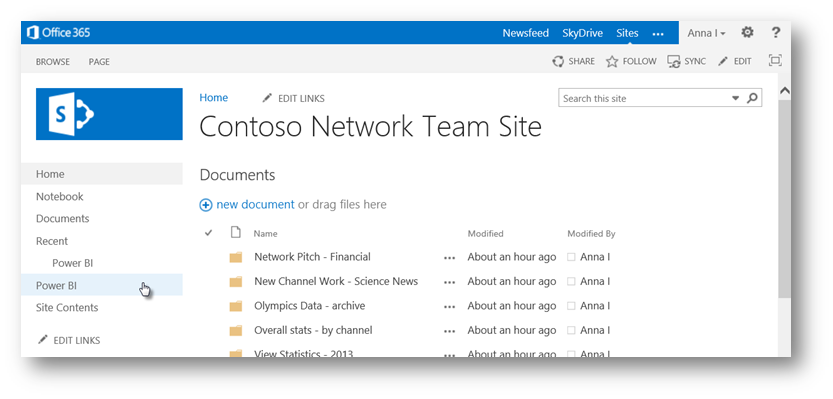The height and width of the screenshot is (399, 833).
Task: Click the SharePoint site logo
Action: (109, 114)
